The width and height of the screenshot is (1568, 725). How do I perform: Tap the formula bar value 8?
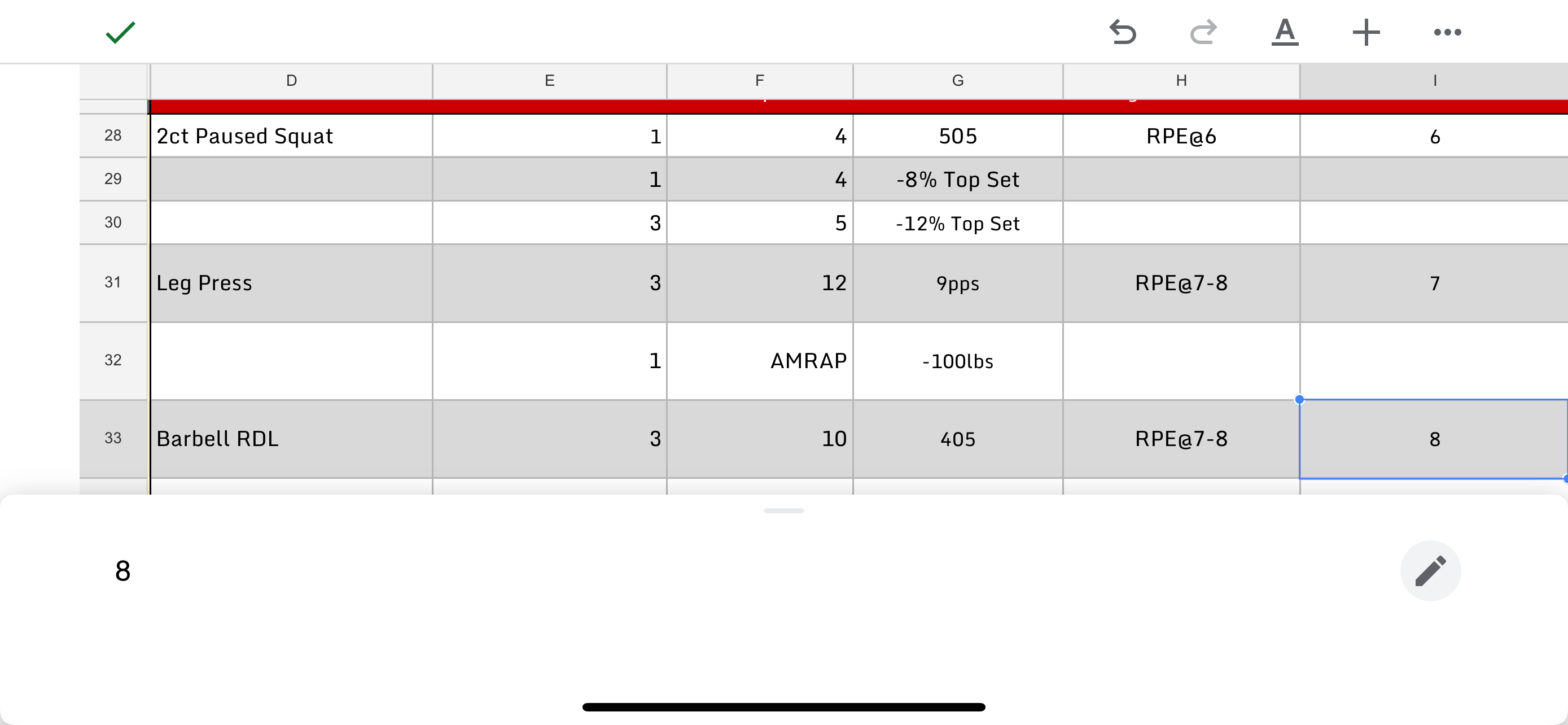click(x=123, y=571)
